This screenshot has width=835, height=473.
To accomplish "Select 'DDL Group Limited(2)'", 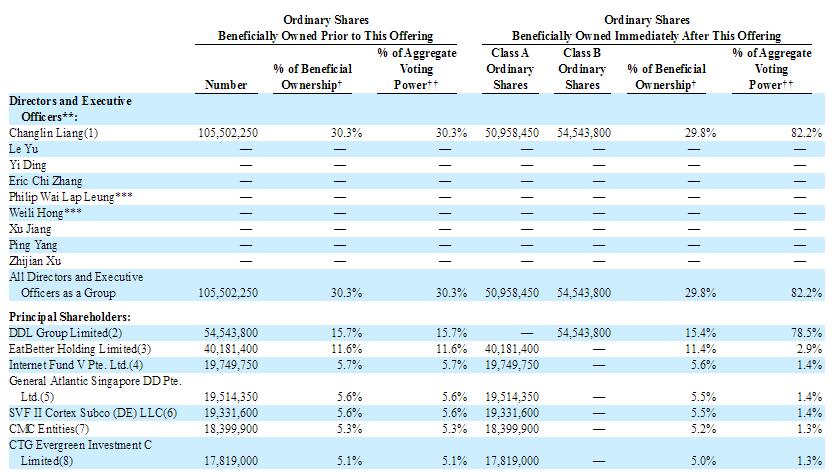I will click(x=66, y=333).
